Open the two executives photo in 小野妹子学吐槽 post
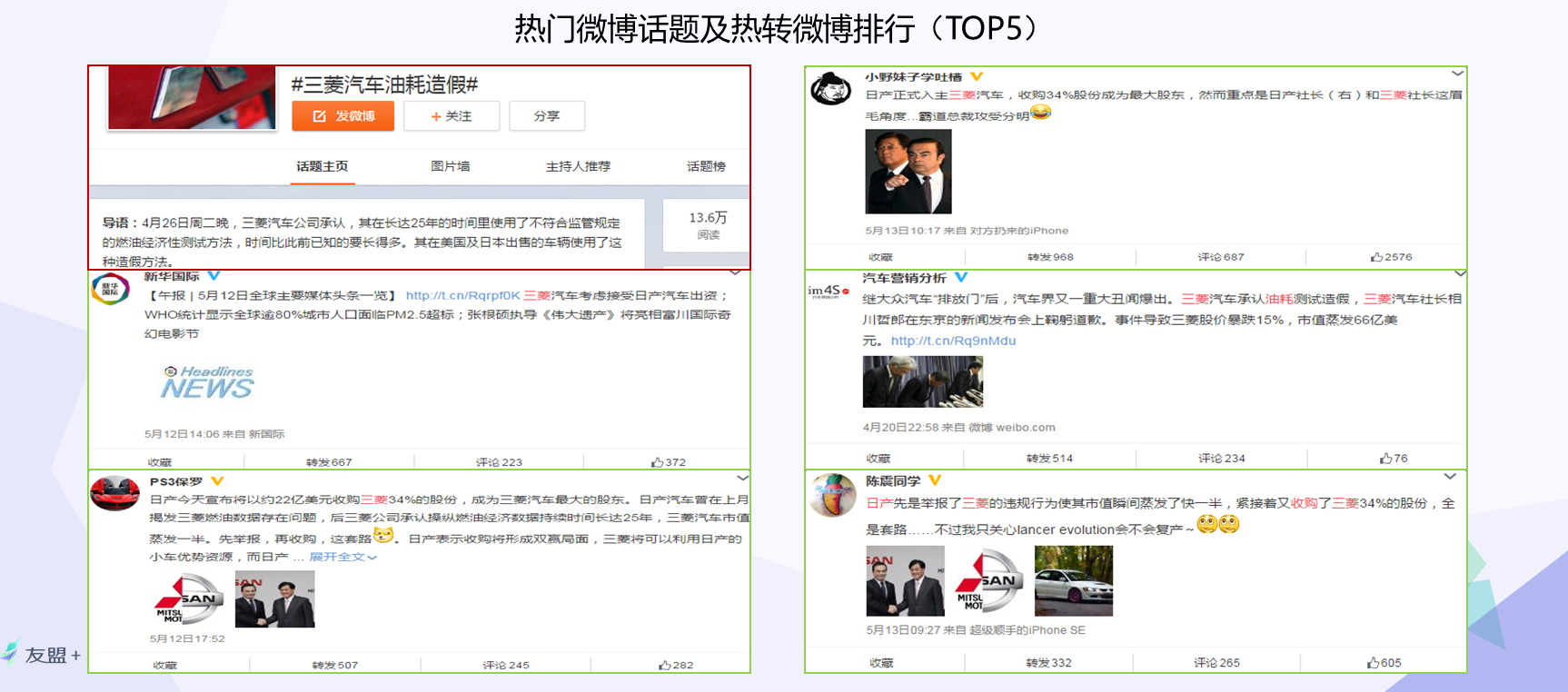This screenshot has height=692, width=1568. coord(908,172)
